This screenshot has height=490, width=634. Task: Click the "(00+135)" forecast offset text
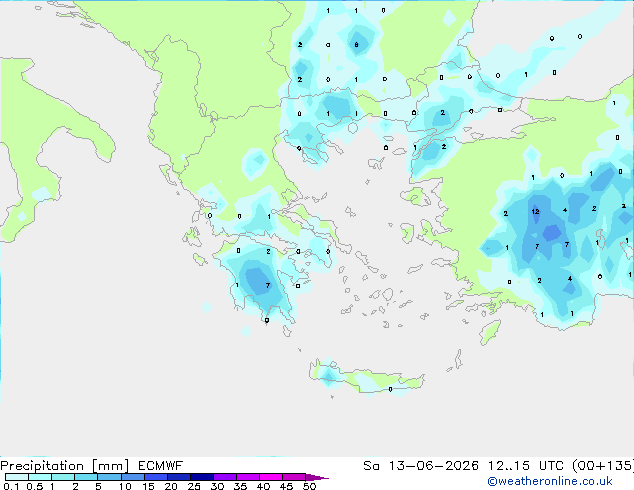tap(603, 466)
